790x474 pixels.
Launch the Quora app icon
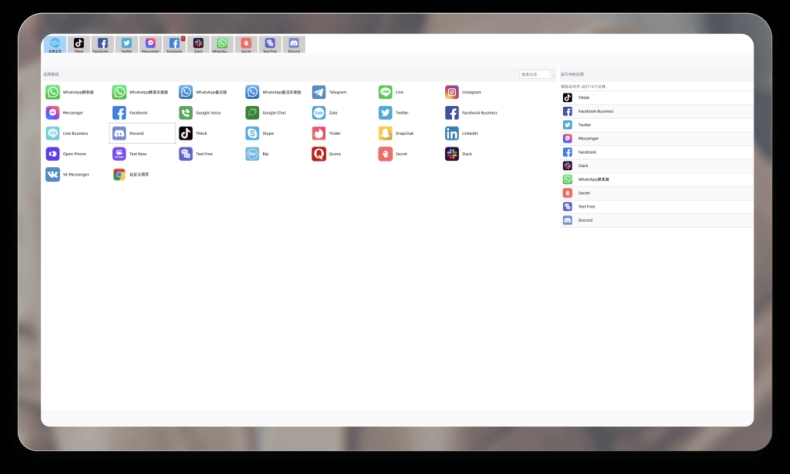[319, 154]
